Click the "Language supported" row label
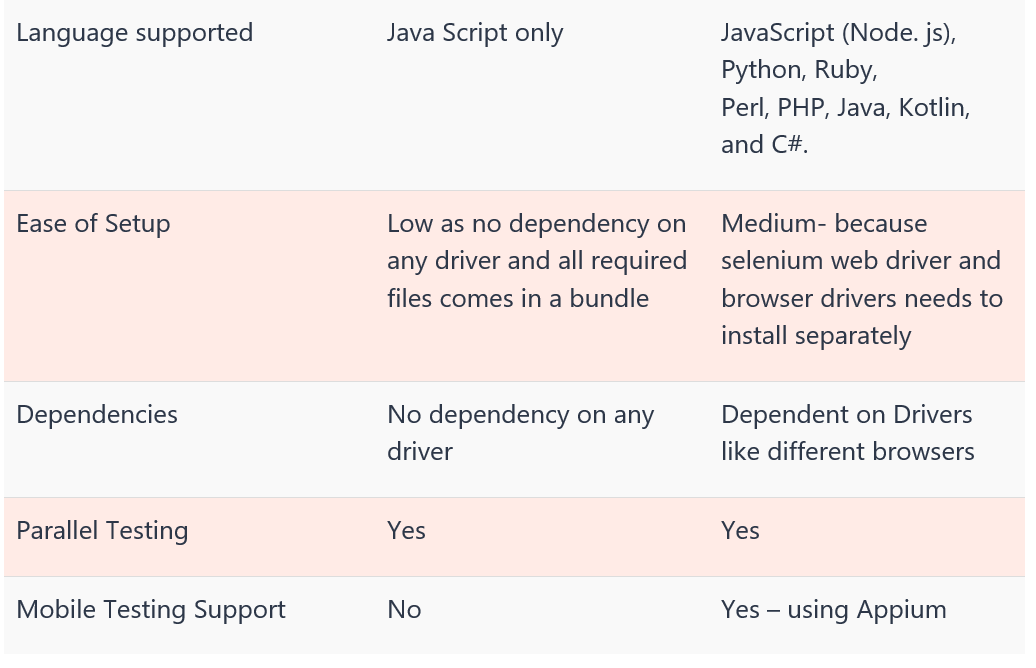Viewport: 1036px width, 668px height. click(x=135, y=34)
